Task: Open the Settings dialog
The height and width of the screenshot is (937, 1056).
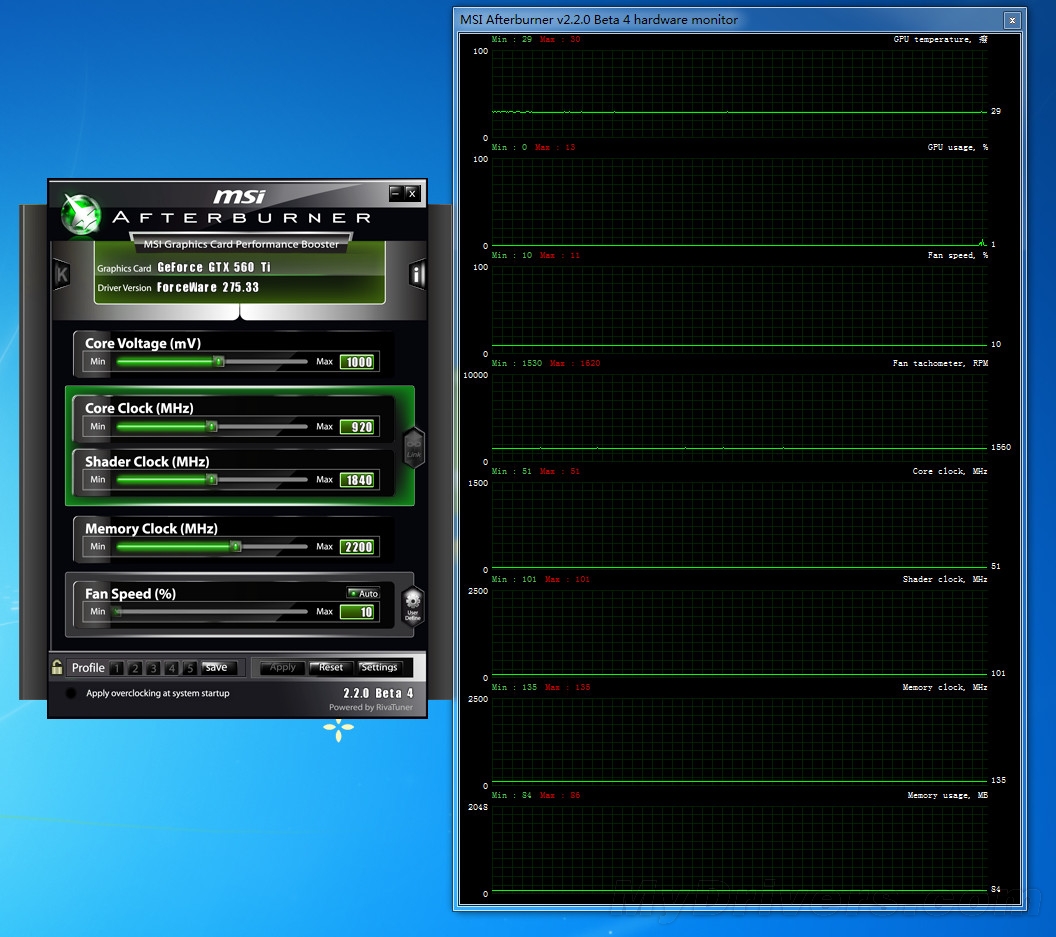Action: 379,667
